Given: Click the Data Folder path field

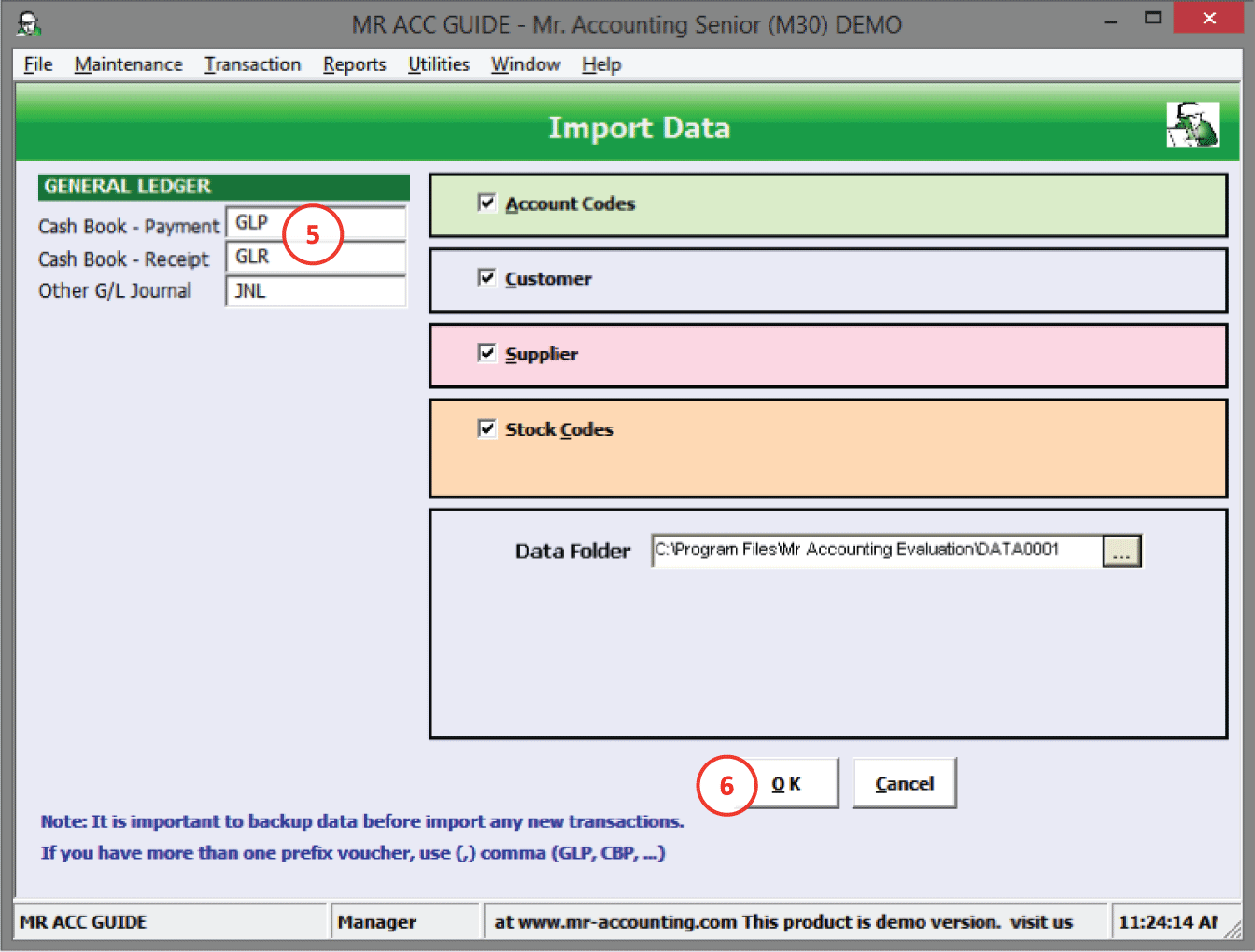Looking at the screenshot, I should (x=877, y=551).
